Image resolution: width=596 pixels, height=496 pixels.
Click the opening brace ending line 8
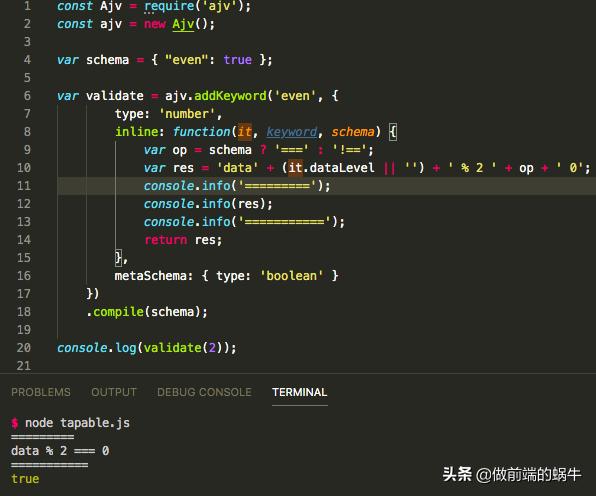(x=393, y=132)
